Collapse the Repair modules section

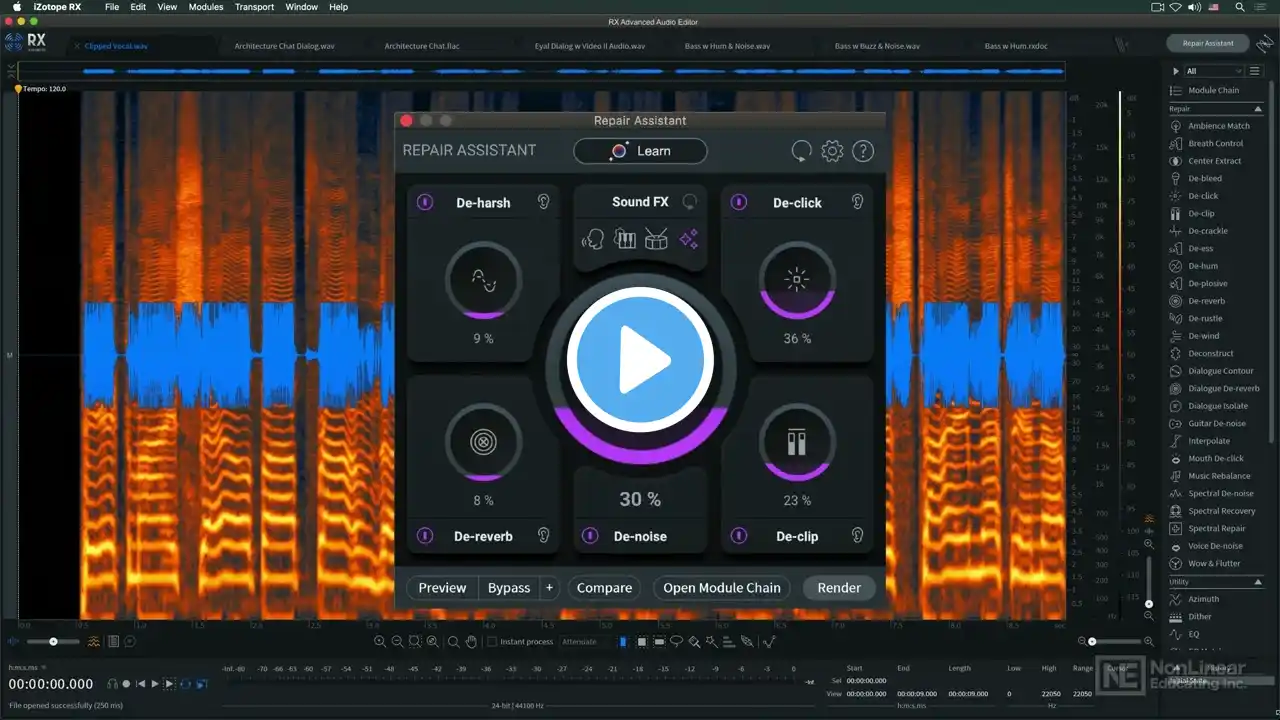point(1257,108)
